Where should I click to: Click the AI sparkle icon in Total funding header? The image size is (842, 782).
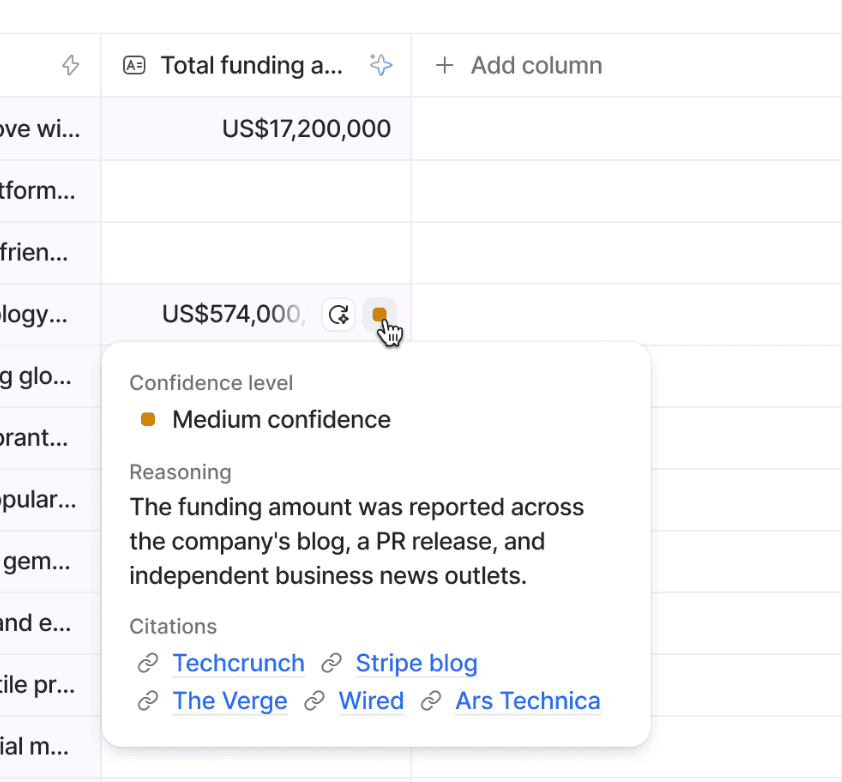click(x=380, y=66)
